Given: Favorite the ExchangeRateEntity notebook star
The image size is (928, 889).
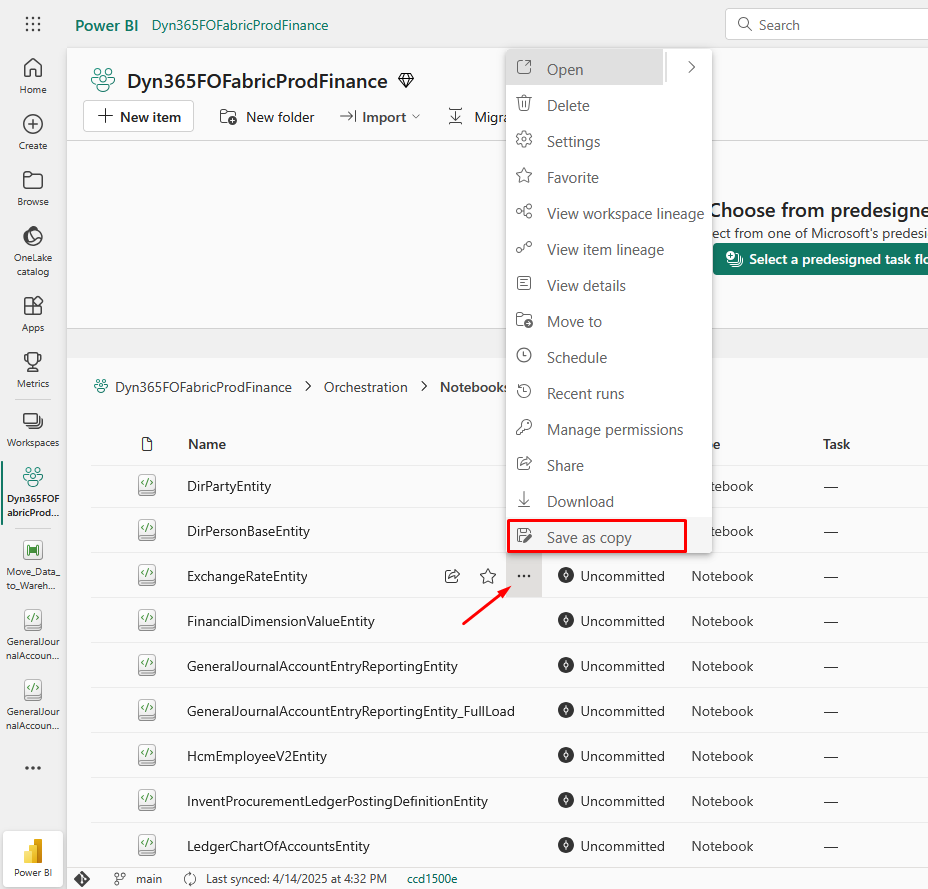Looking at the screenshot, I should pyautogui.click(x=488, y=576).
